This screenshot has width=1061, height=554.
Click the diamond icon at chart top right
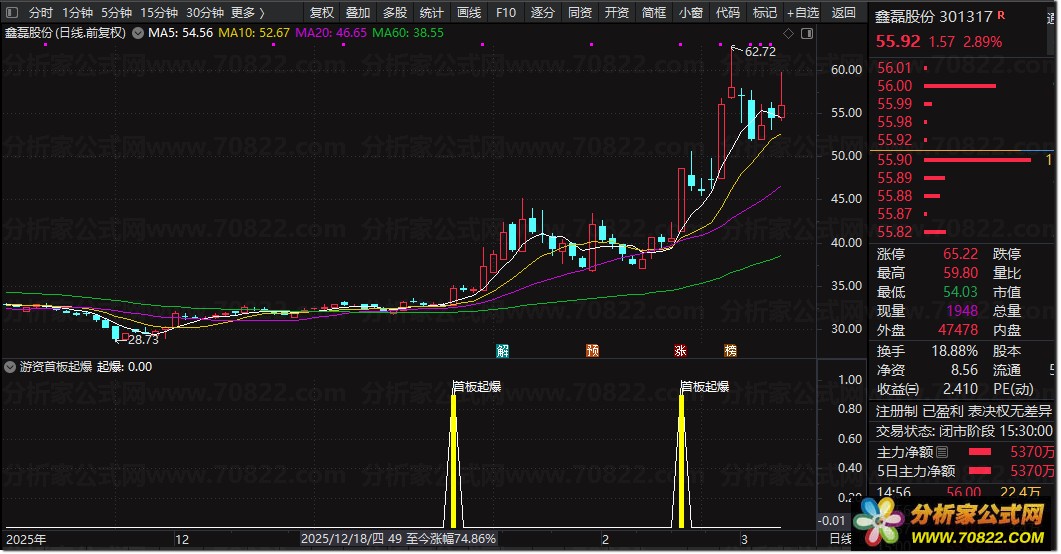788,33
